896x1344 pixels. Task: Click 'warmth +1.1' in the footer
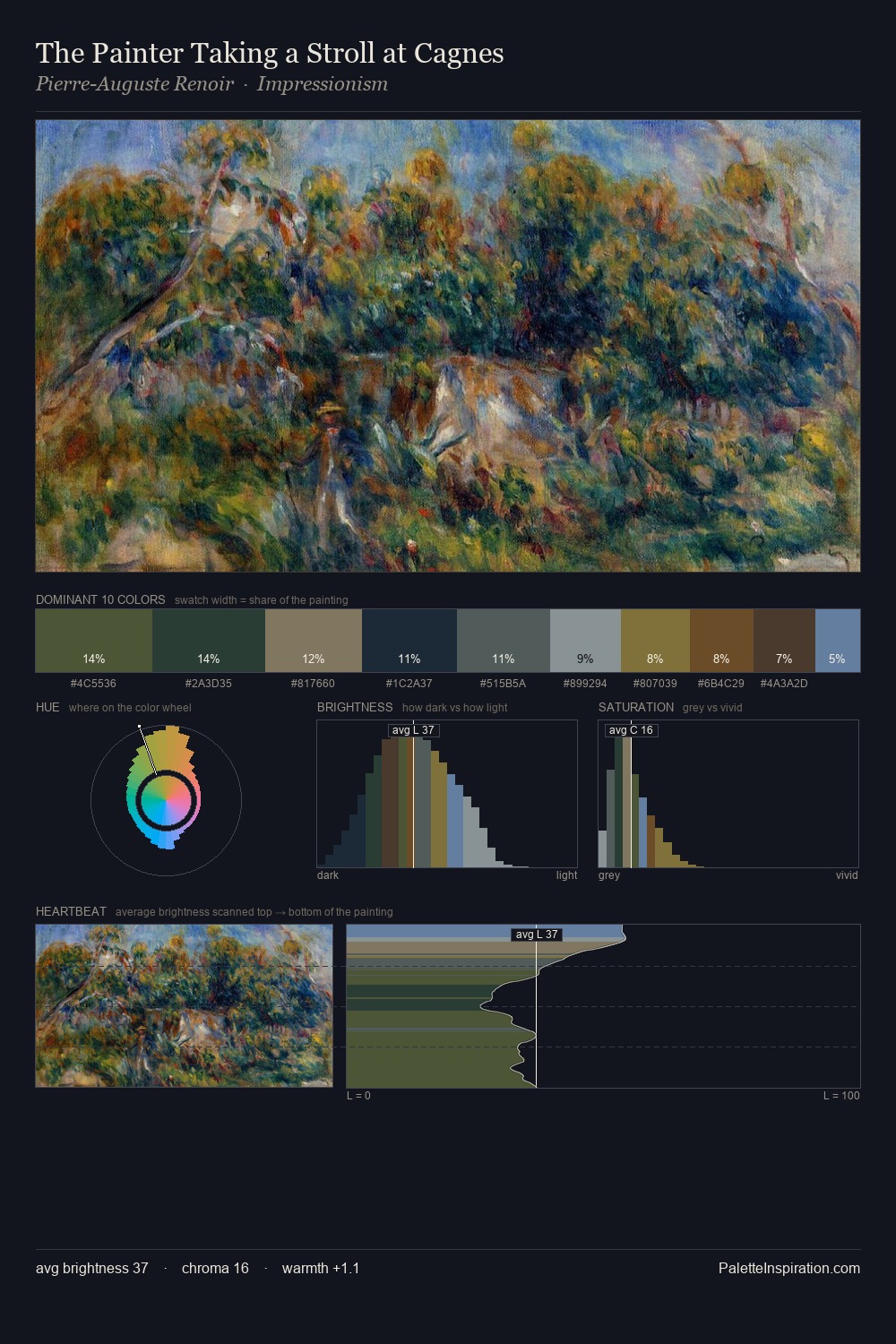[321, 1268]
